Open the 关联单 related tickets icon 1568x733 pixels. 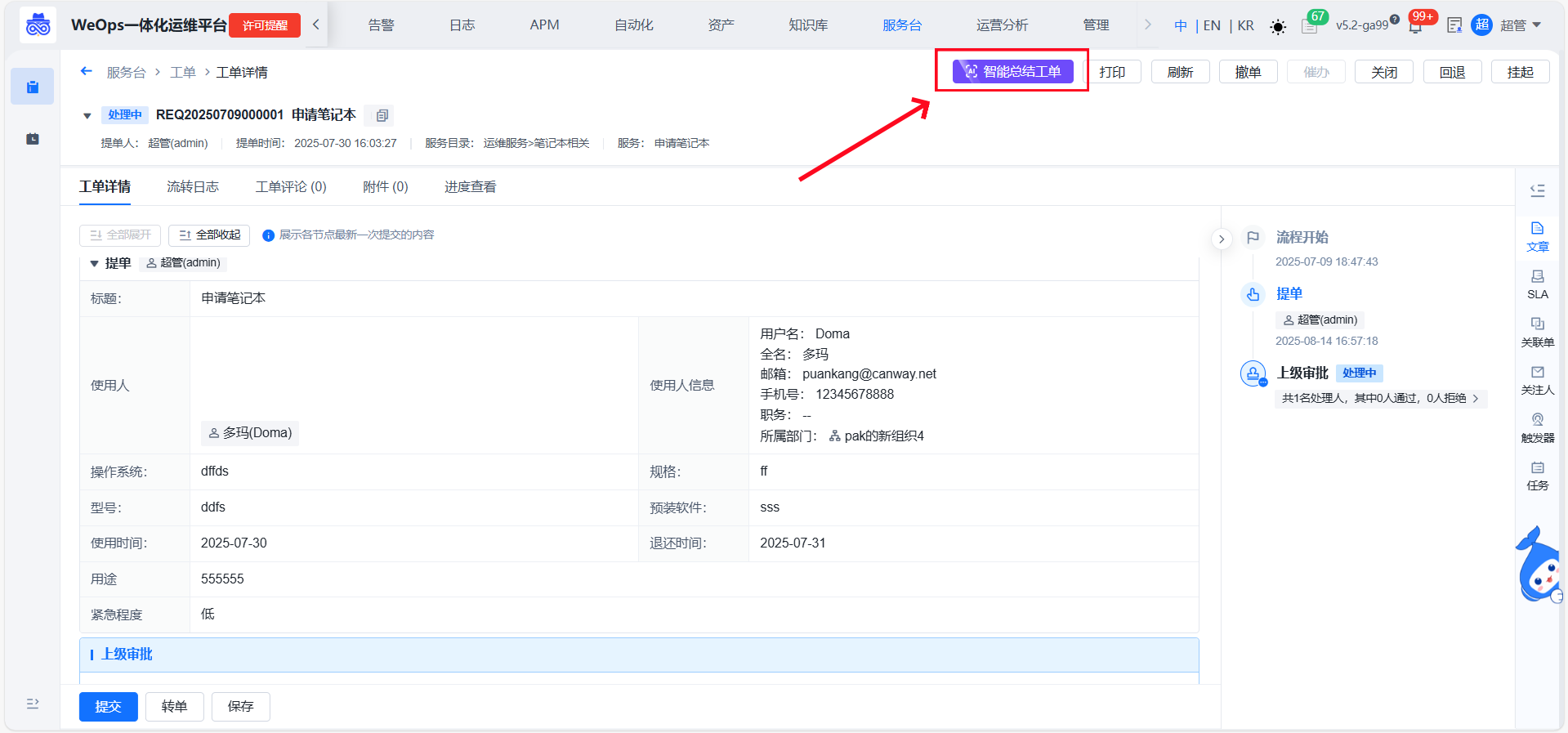pyautogui.click(x=1537, y=331)
